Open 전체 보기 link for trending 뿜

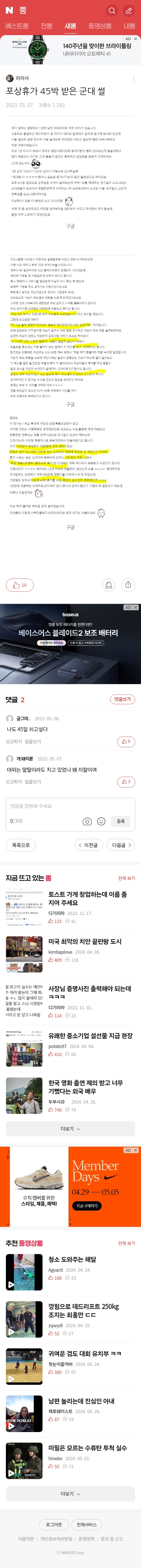pyautogui.click(x=126, y=878)
